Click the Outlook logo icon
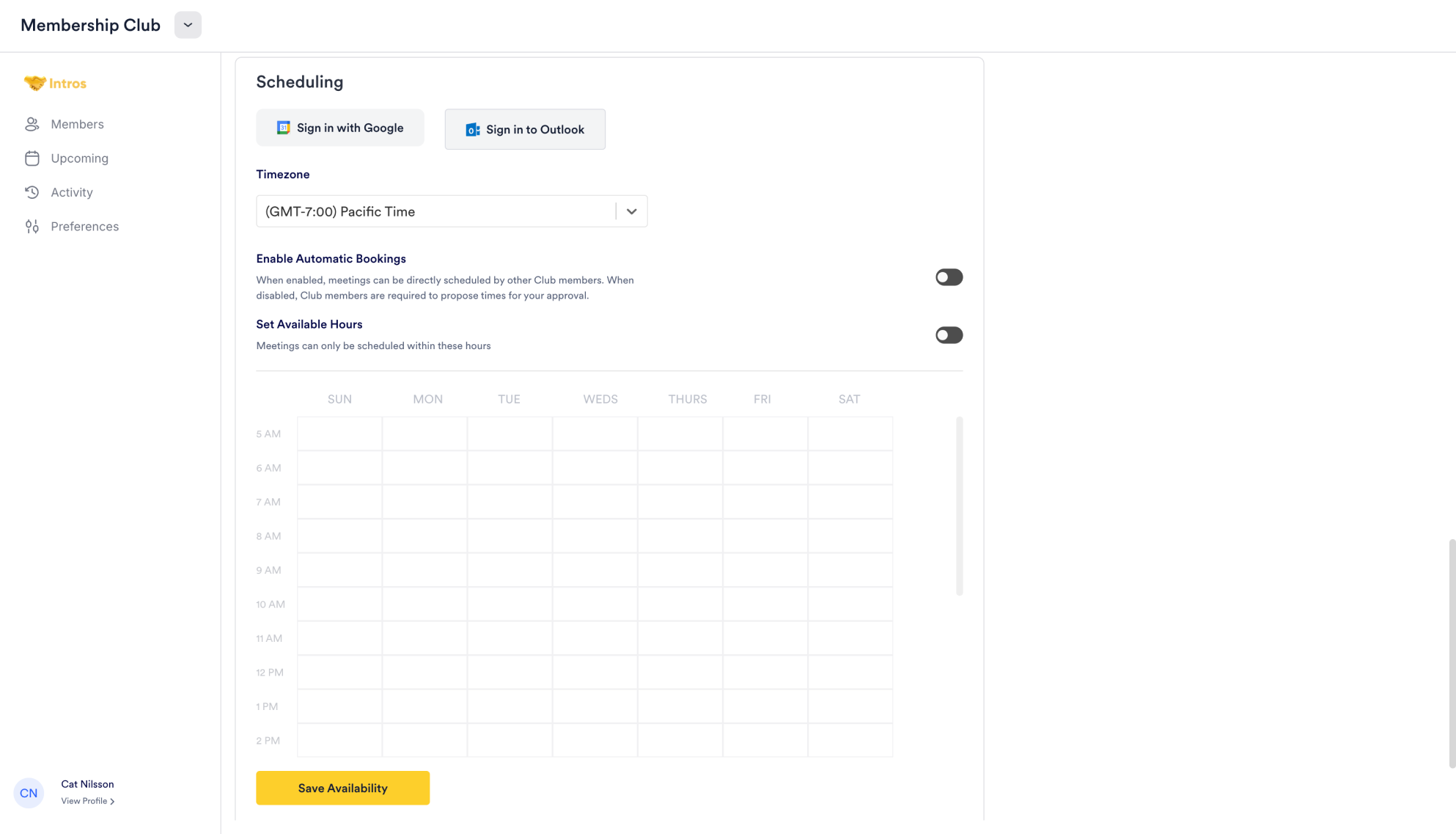1456x834 pixels. pos(473,130)
